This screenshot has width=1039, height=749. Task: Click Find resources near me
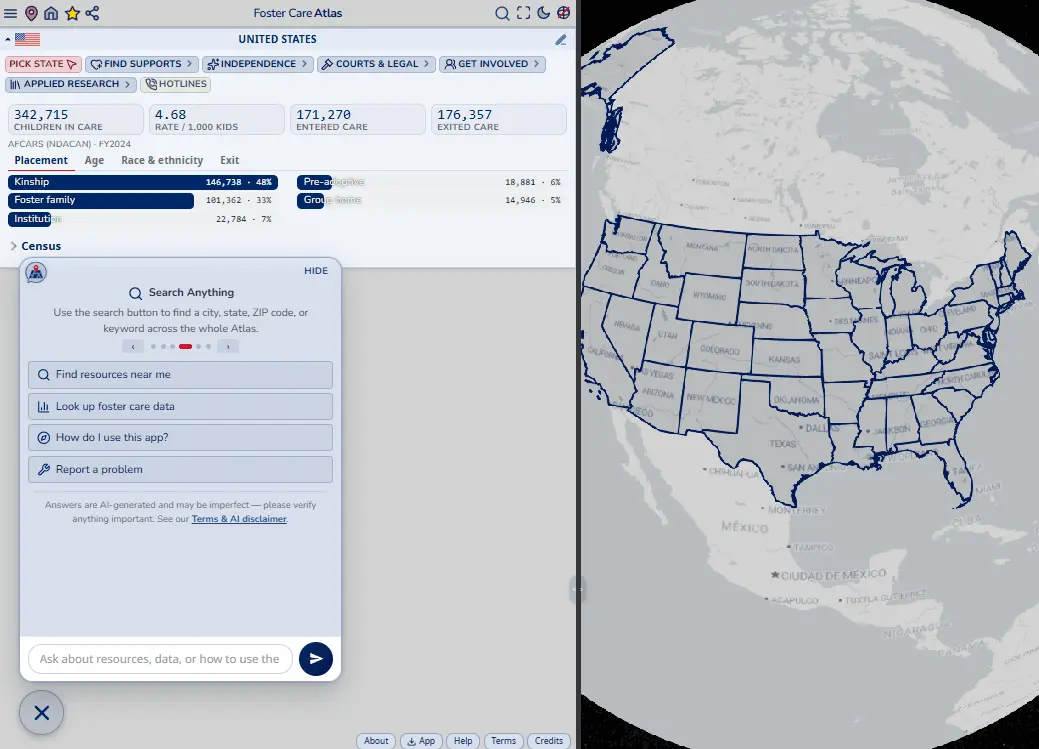pyautogui.click(x=180, y=374)
